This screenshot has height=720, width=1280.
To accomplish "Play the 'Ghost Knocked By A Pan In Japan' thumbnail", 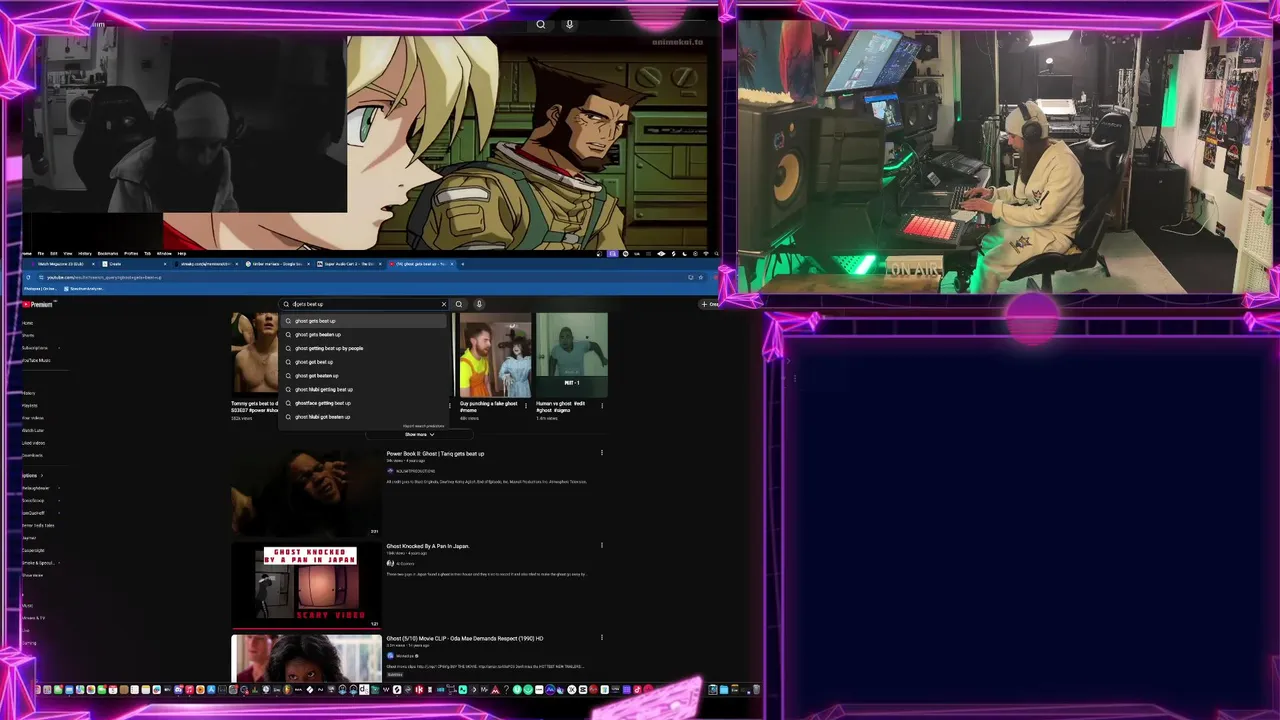I will [x=306, y=584].
